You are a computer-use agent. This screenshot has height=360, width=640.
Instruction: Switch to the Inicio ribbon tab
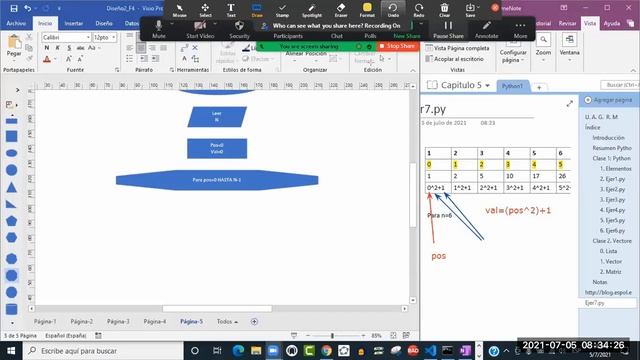point(45,24)
